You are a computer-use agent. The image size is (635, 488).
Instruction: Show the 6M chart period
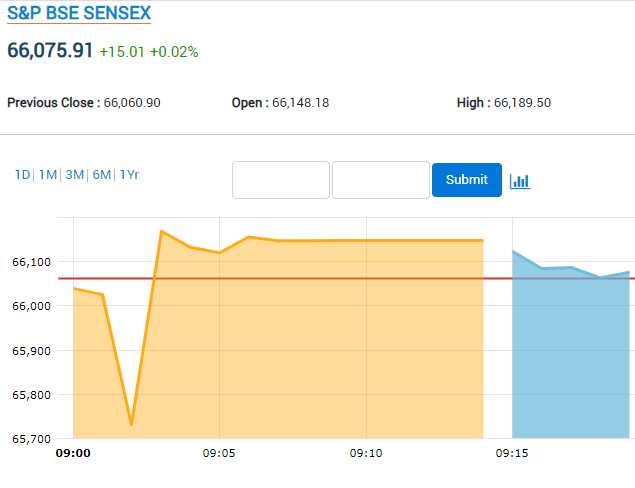(101, 175)
